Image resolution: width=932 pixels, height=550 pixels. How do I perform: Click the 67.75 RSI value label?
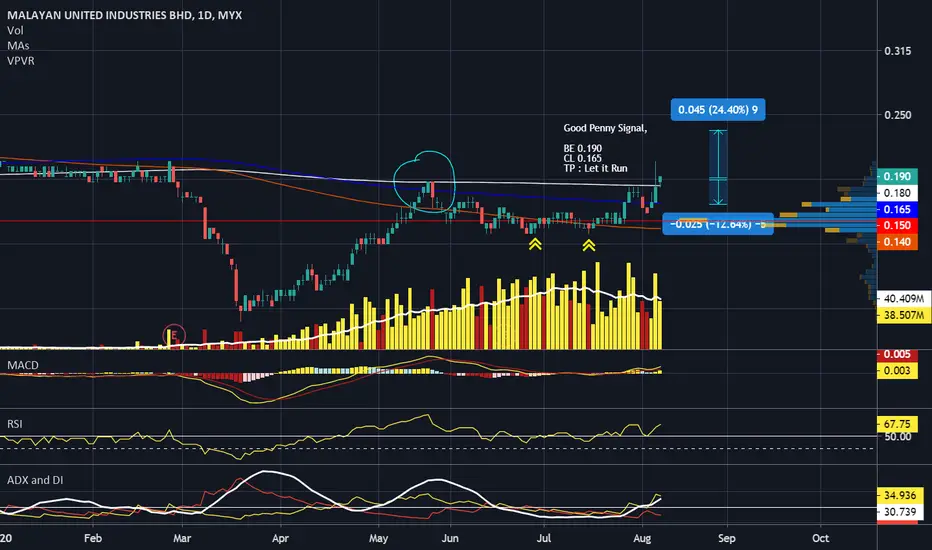[x=898, y=425]
